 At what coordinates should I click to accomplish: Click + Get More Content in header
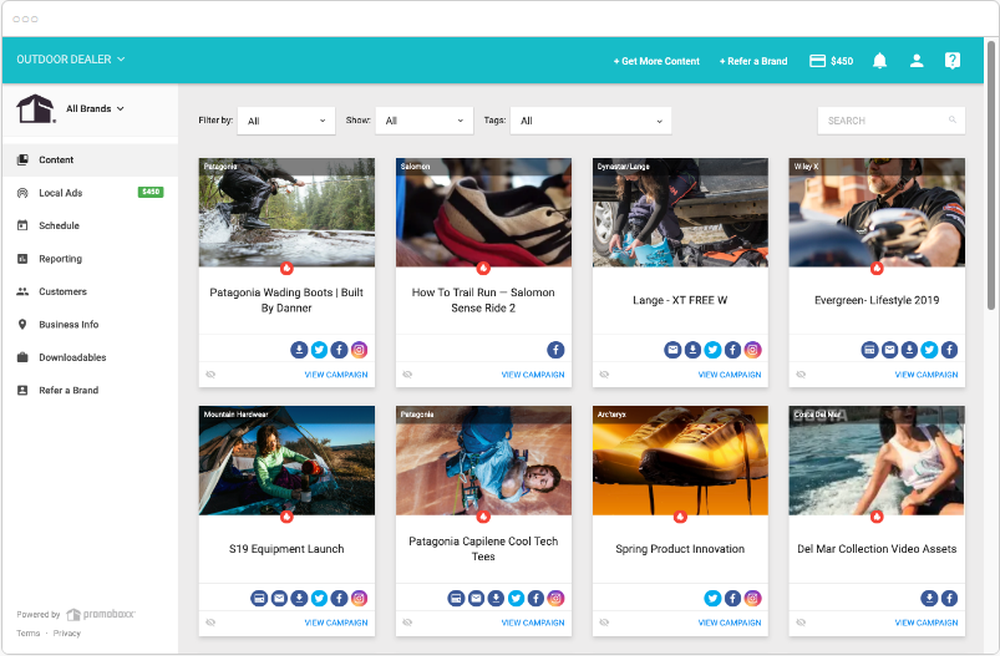tap(656, 61)
